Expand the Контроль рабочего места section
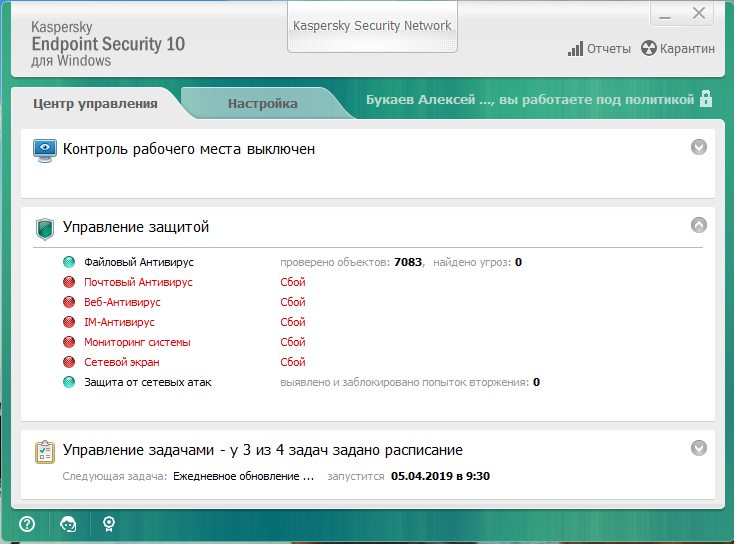Image resolution: width=736 pixels, height=546 pixels. tap(699, 147)
